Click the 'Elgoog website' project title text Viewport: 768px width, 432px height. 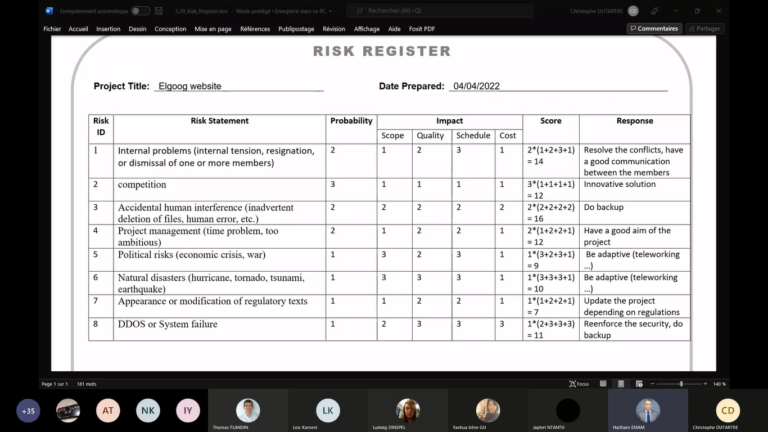point(190,86)
